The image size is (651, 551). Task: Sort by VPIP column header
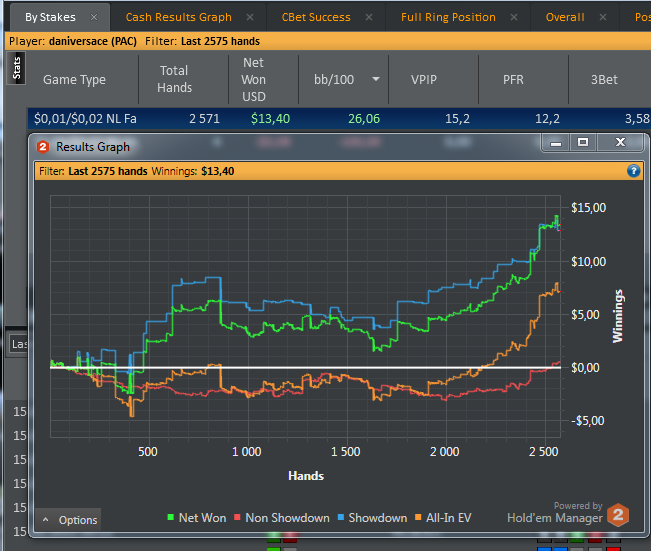(424, 79)
